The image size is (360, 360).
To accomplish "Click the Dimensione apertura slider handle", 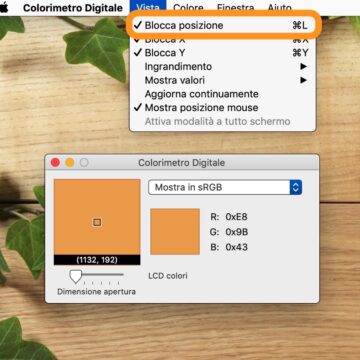I will point(75,277).
